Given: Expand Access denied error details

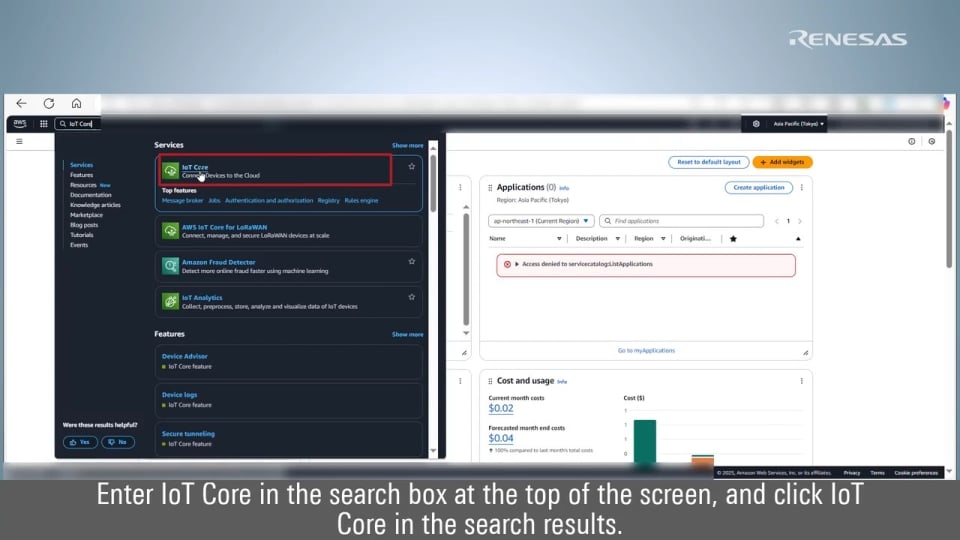Looking at the screenshot, I should pyautogui.click(x=517, y=264).
